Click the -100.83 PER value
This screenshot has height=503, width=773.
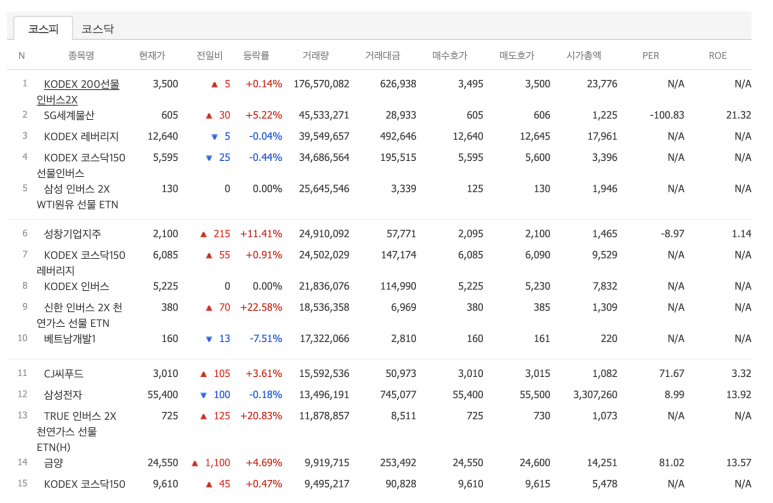point(667,115)
